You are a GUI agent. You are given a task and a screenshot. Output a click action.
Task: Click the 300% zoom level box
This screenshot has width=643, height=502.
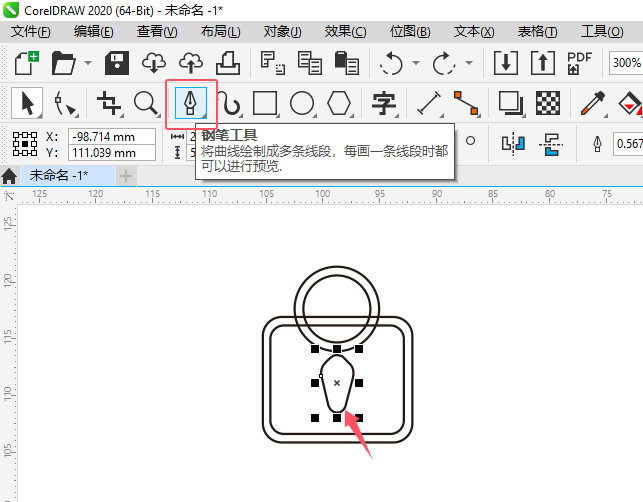pos(626,63)
